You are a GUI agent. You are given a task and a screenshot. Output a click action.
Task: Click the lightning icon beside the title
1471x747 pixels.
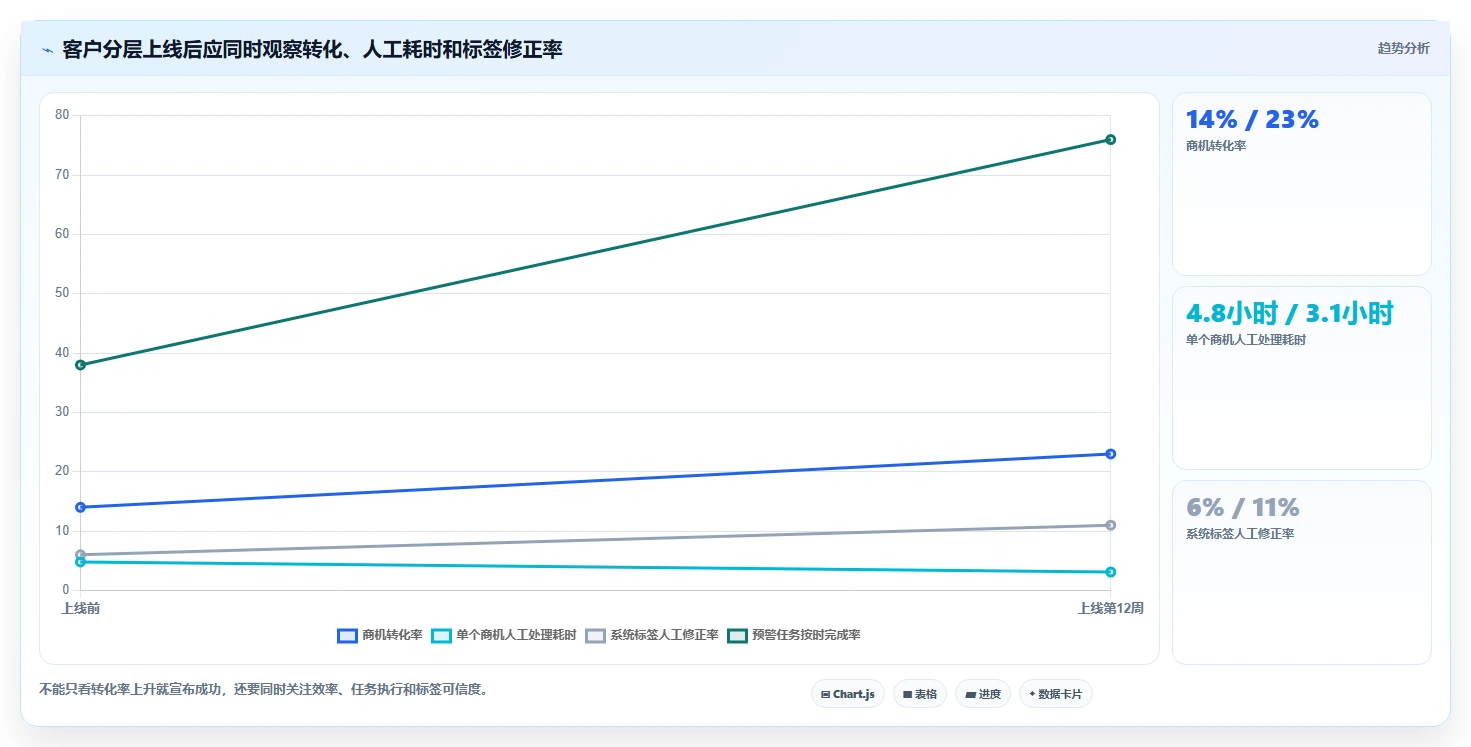coord(47,50)
